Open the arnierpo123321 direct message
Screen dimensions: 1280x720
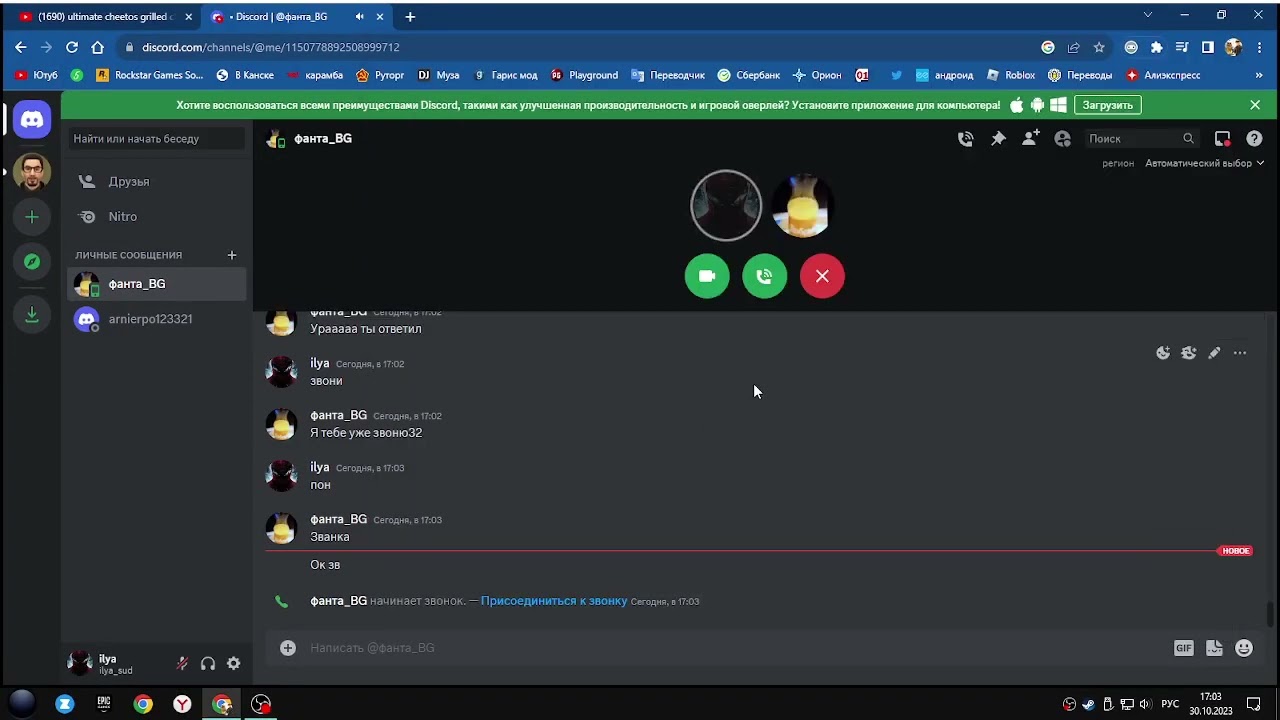pyautogui.click(x=157, y=319)
